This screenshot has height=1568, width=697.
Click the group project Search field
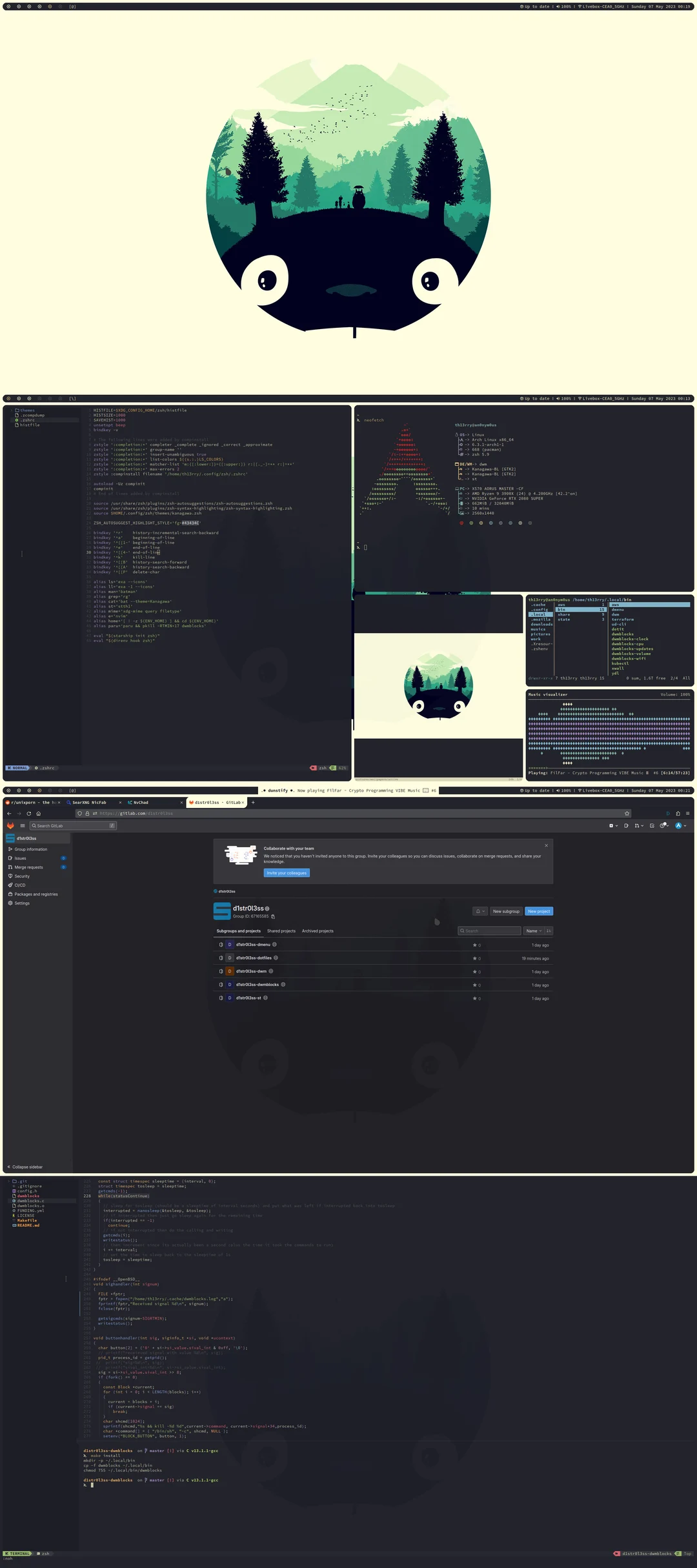pyautogui.click(x=489, y=931)
